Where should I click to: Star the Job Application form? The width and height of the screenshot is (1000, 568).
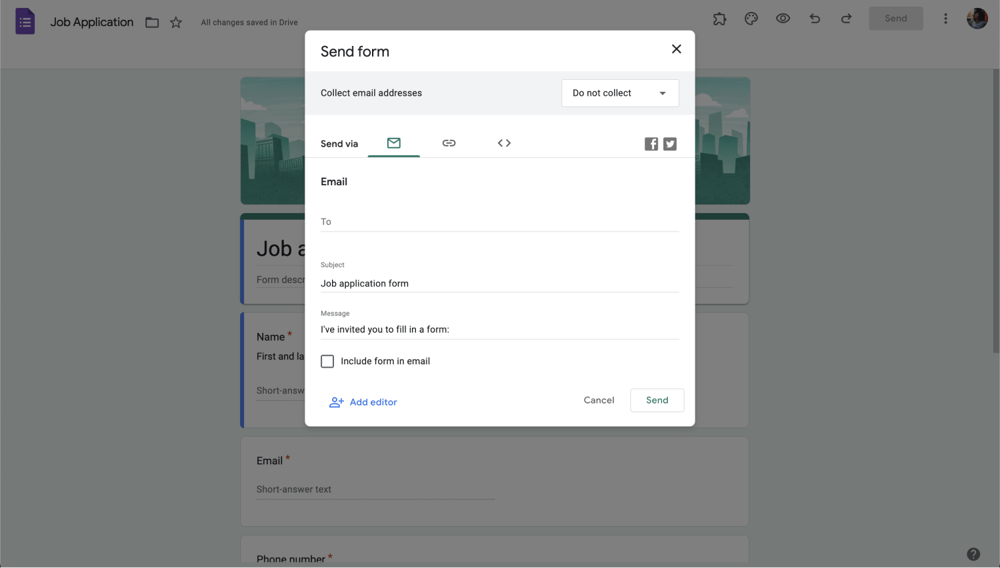176,22
